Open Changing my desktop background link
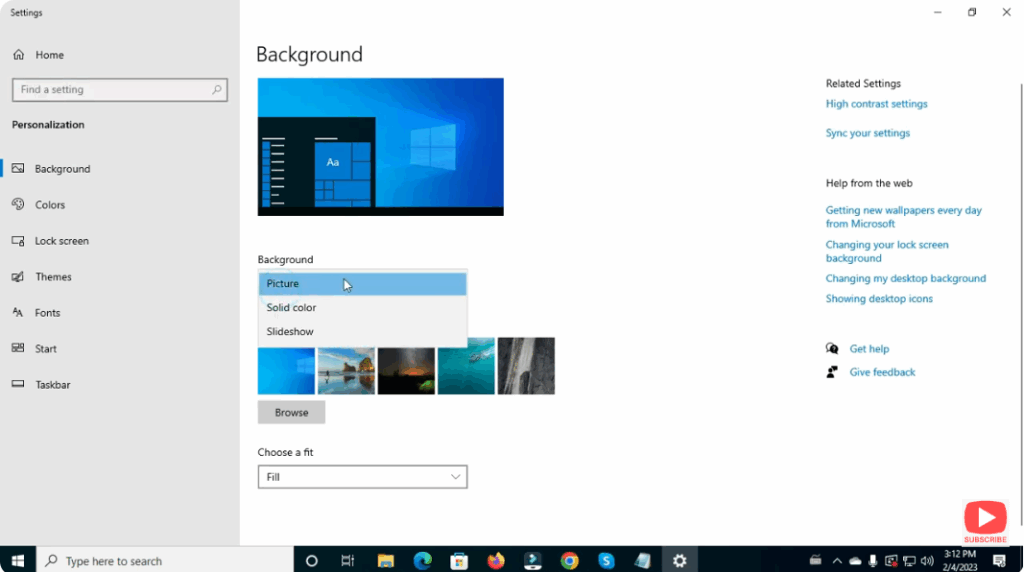1024x572 pixels. point(905,278)
